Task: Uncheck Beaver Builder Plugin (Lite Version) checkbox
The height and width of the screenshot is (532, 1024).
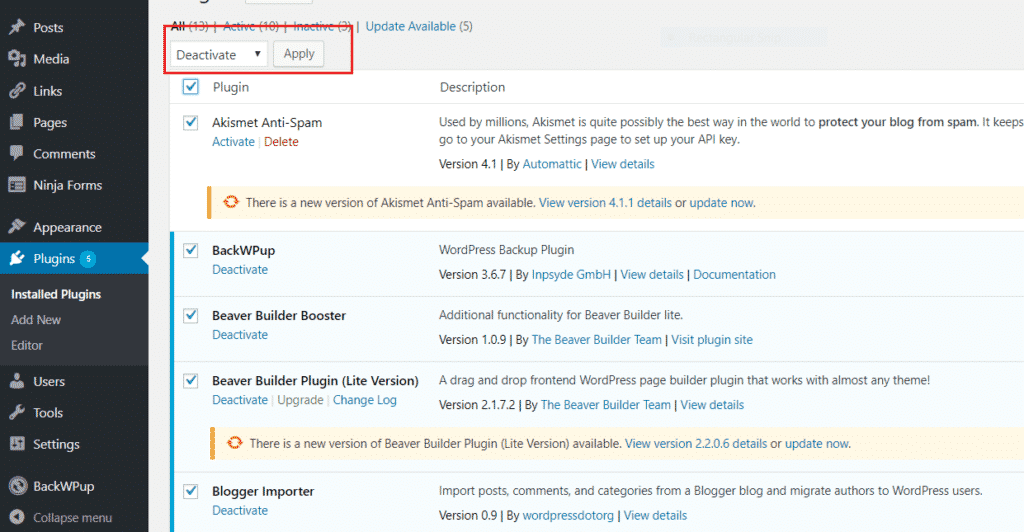Action: pyautogui.click(x=190, y=381)
